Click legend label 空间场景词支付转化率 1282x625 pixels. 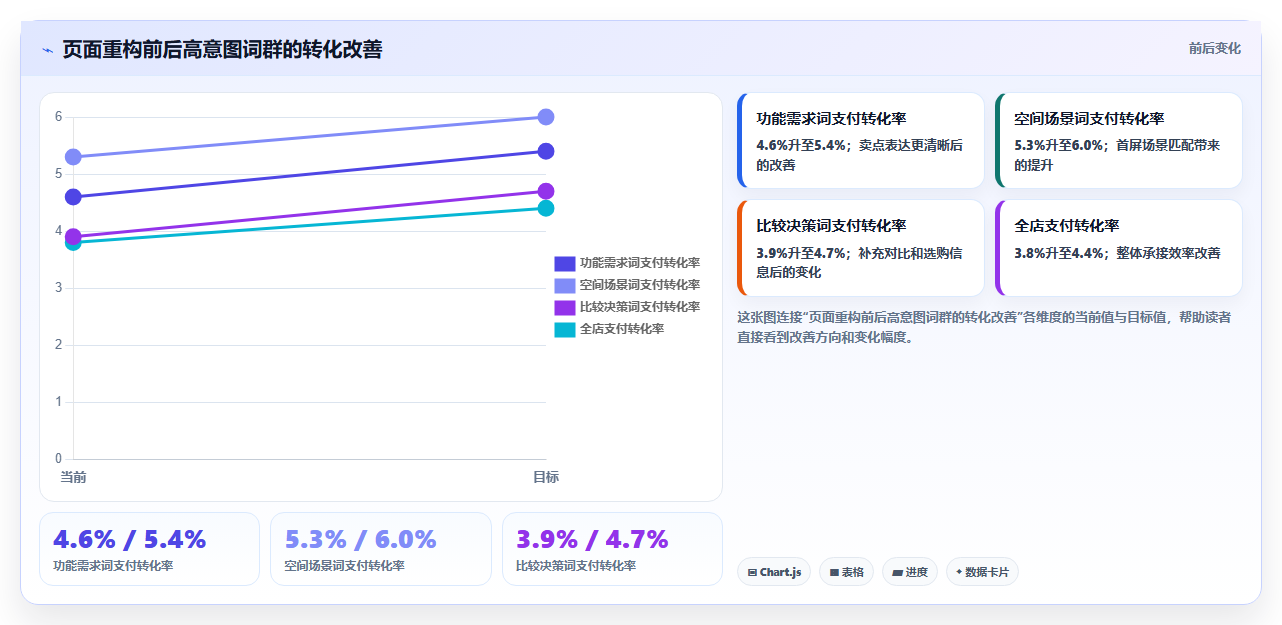[640, 285]
